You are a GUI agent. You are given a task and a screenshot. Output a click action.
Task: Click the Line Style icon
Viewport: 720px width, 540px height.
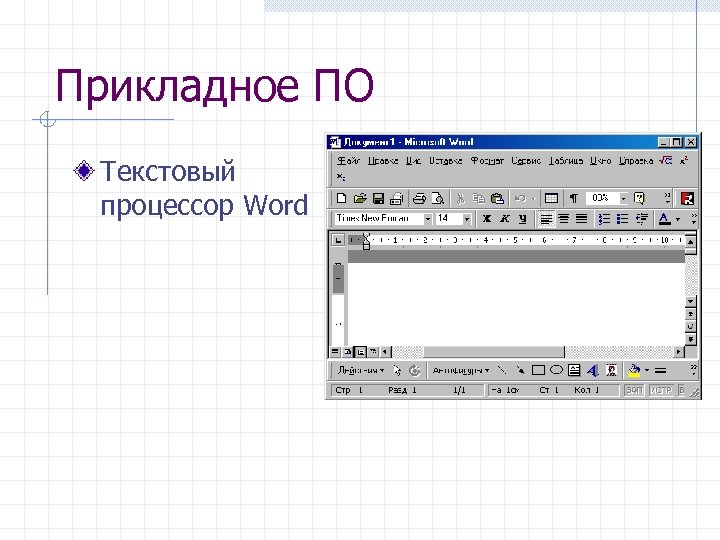pyautogui.click(x=660, y=370)
